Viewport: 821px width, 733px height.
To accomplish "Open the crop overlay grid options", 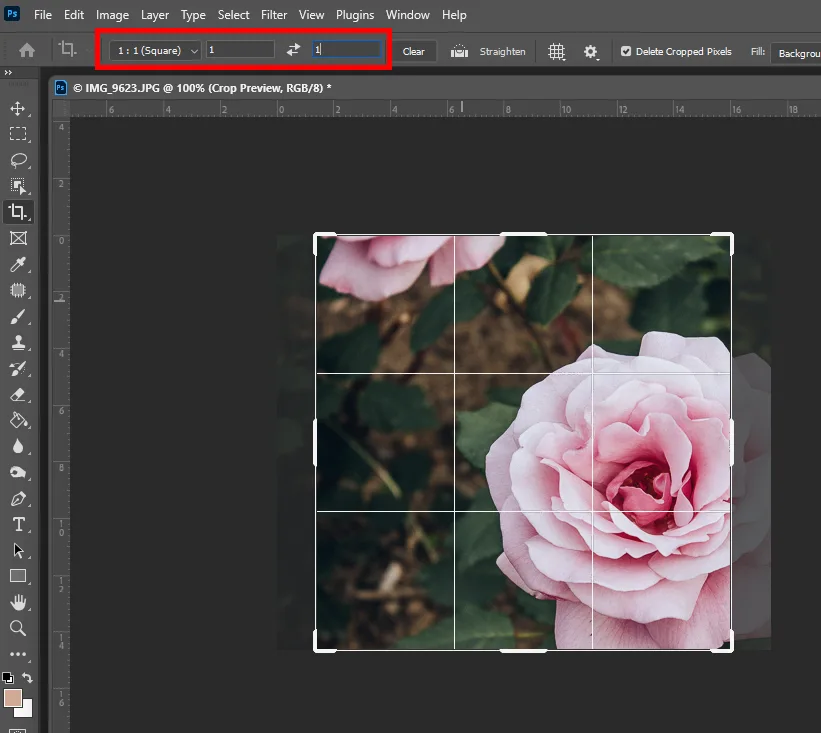I will point(557,52).
